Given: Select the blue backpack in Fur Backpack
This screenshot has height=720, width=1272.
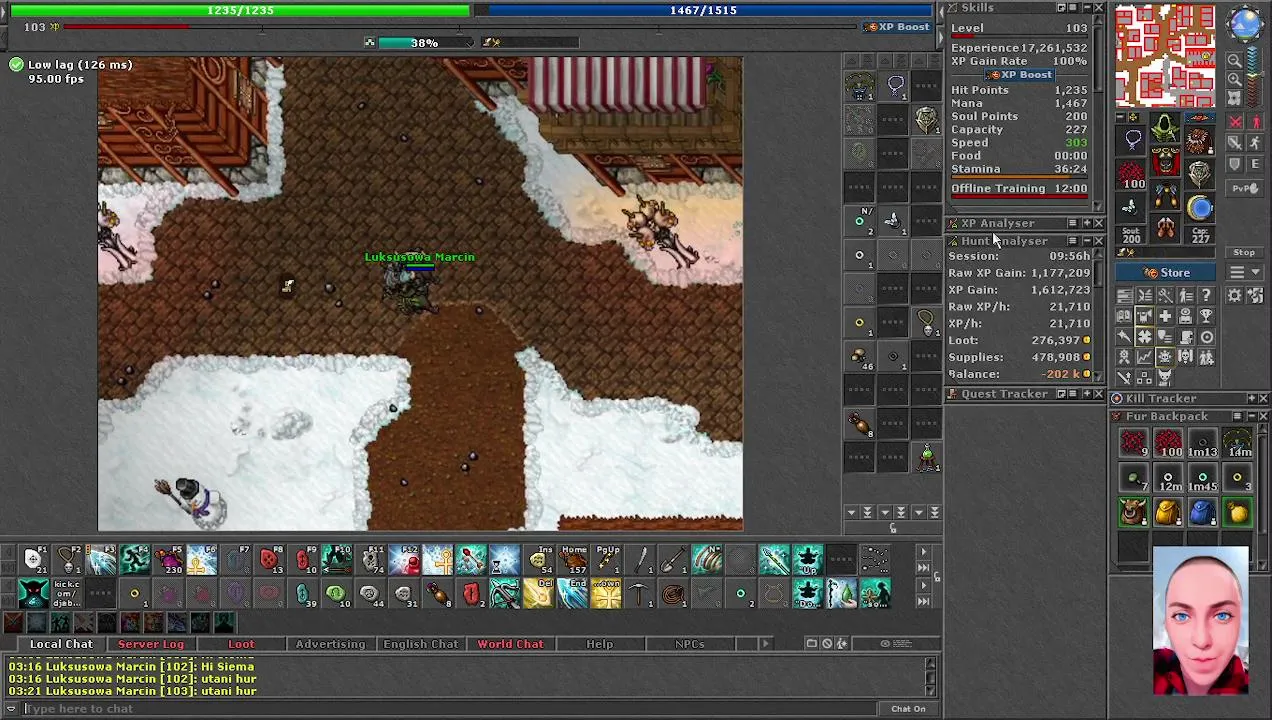Looking at the screenshot, I should click(1203, 511).
